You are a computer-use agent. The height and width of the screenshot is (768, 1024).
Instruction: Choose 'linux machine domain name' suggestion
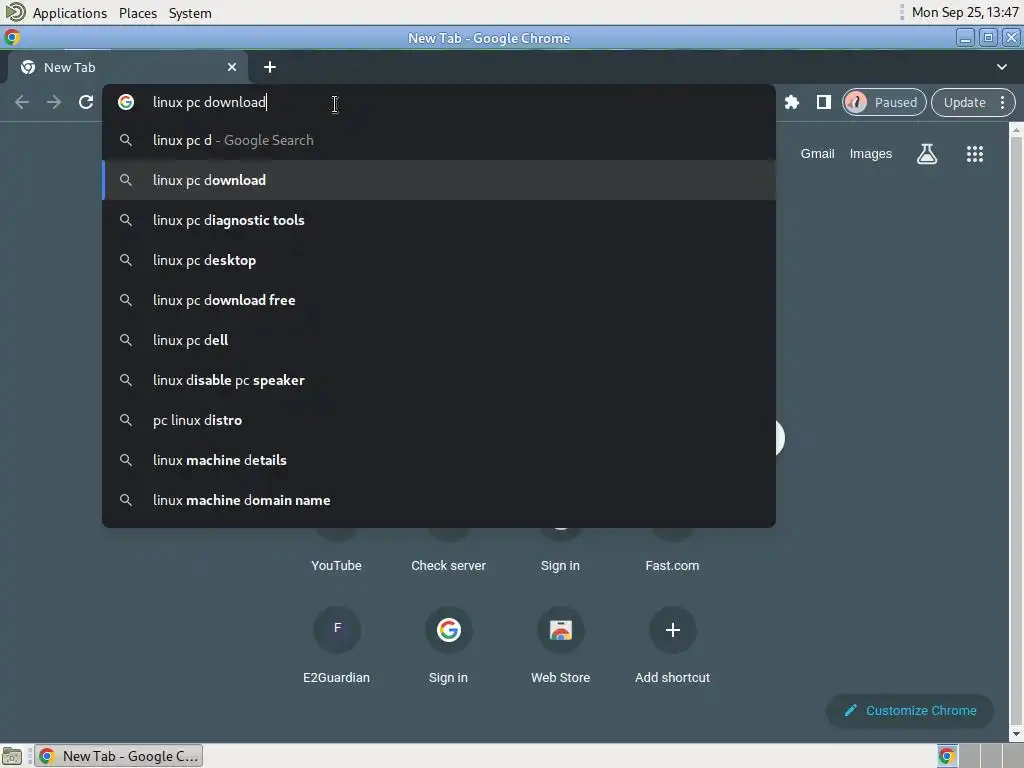tap(439, 500)
